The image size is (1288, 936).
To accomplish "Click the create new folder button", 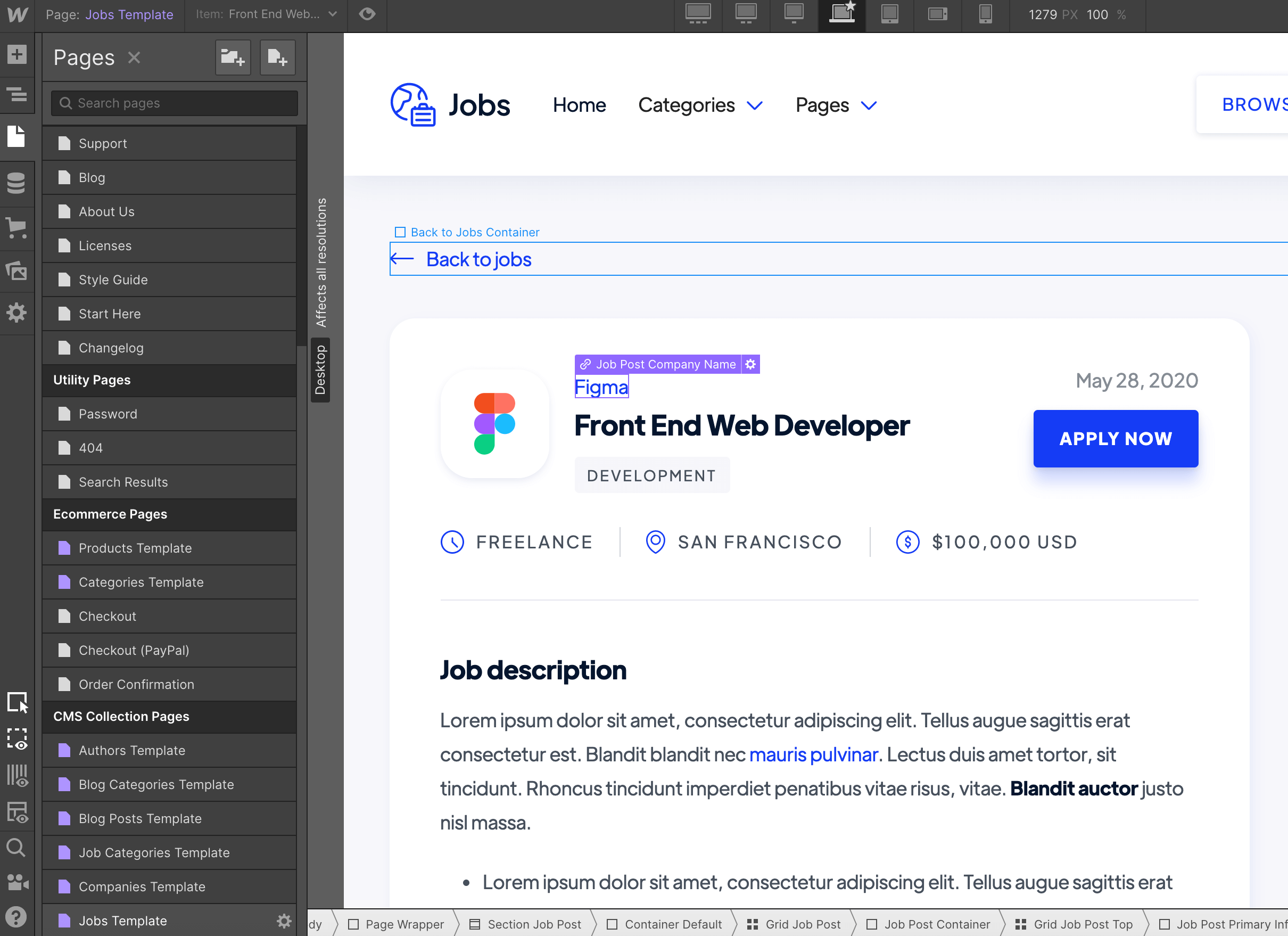I will pyautogui.click(x=233, y=58).
